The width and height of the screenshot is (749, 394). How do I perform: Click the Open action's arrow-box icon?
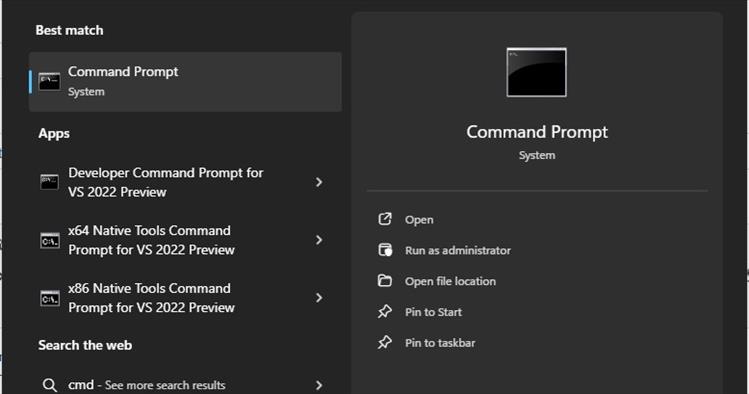[385, 219]
